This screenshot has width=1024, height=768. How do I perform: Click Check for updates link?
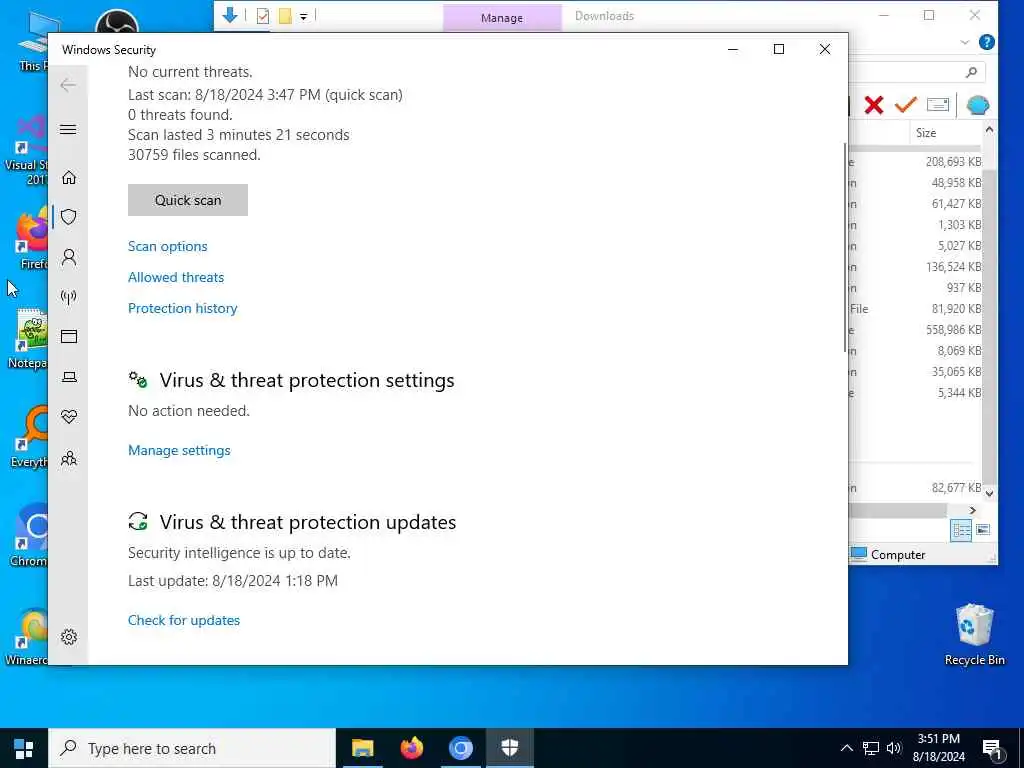pos(184,620)
